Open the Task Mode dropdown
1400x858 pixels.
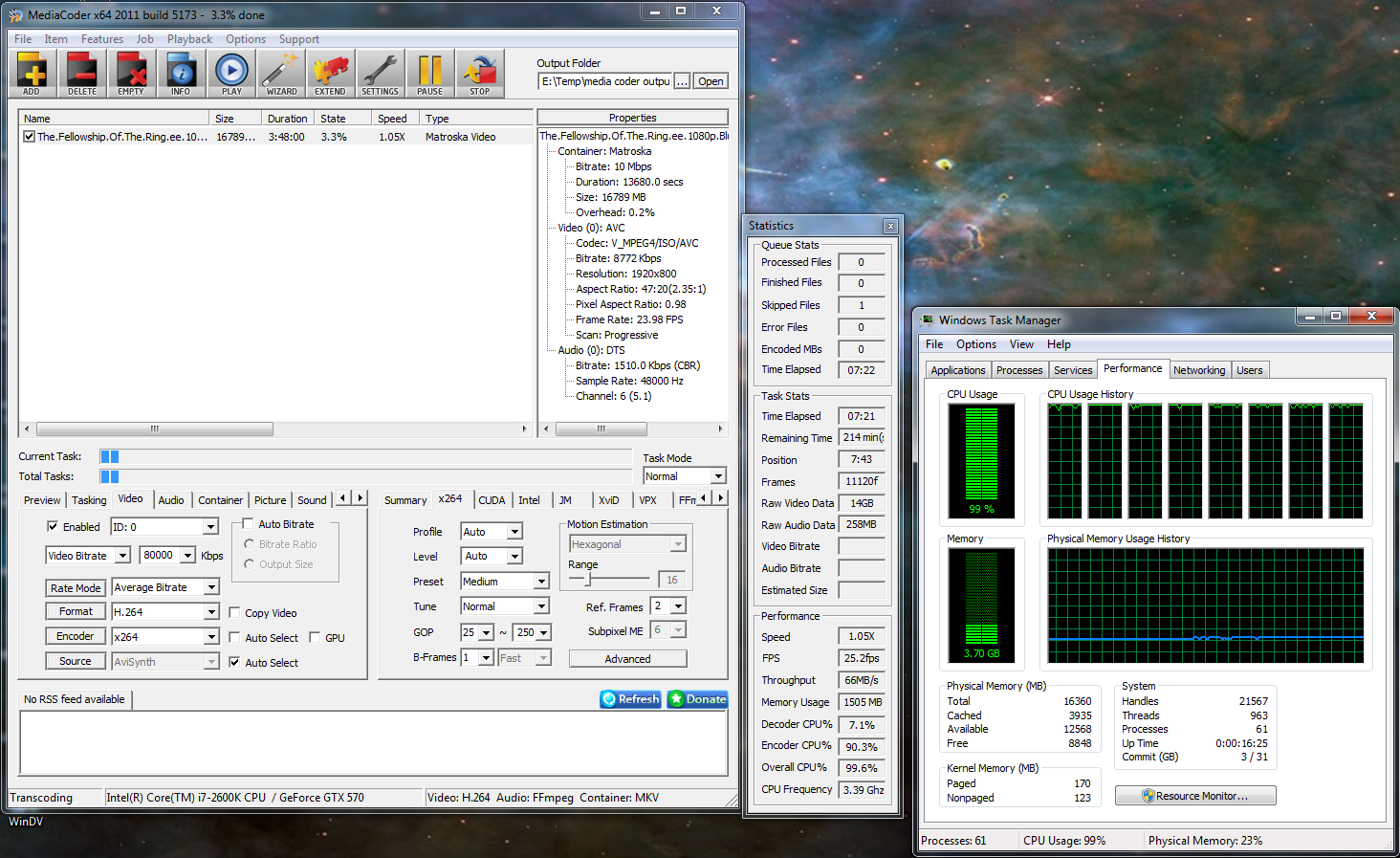(718, 476)
